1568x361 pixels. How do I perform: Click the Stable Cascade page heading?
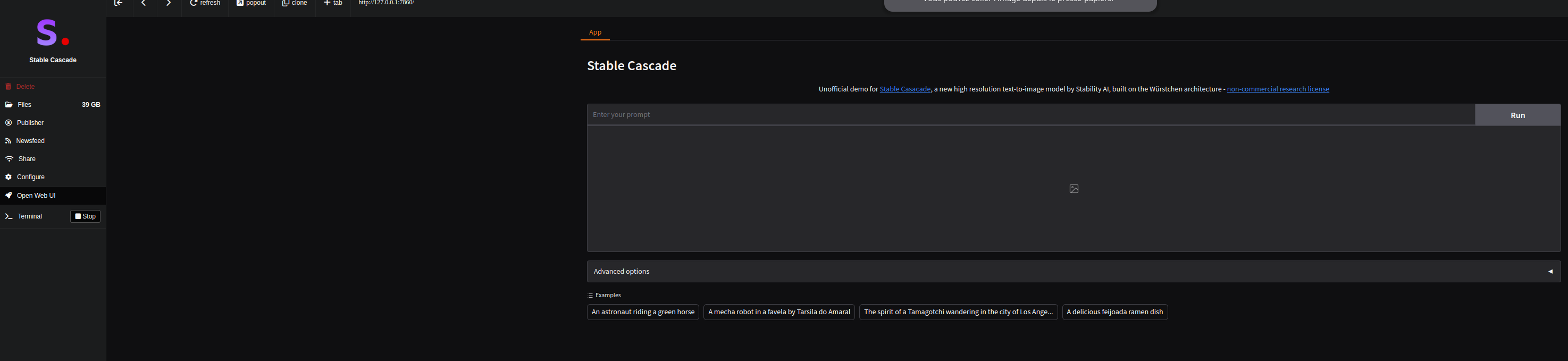(631, 66)
